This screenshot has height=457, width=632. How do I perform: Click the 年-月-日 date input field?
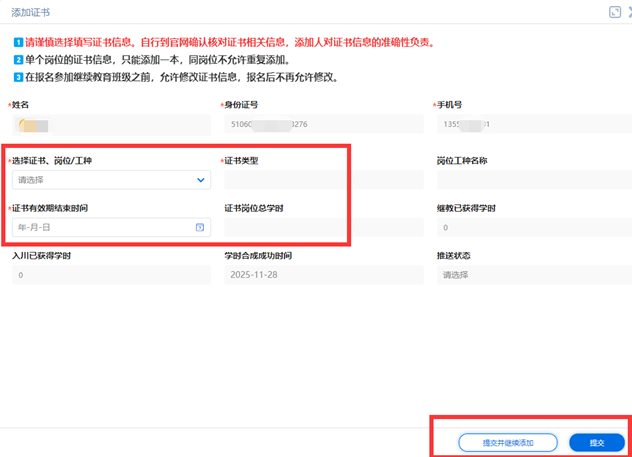click(x=100, y=228)
